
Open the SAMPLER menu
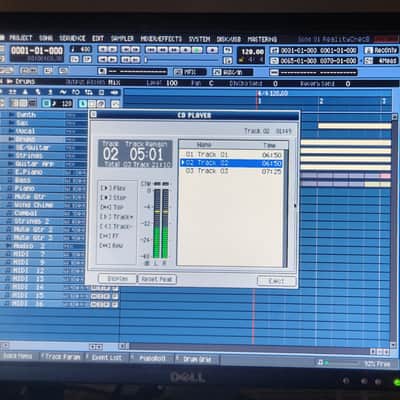pyautogui.click(x=122, y=39)
